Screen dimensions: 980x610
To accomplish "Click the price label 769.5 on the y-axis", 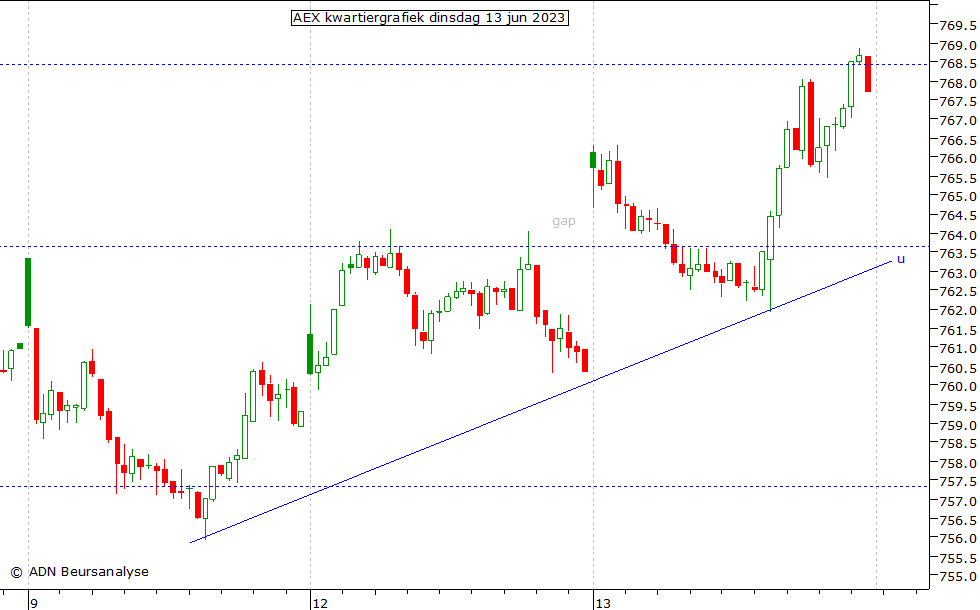I will pos(958,26).
